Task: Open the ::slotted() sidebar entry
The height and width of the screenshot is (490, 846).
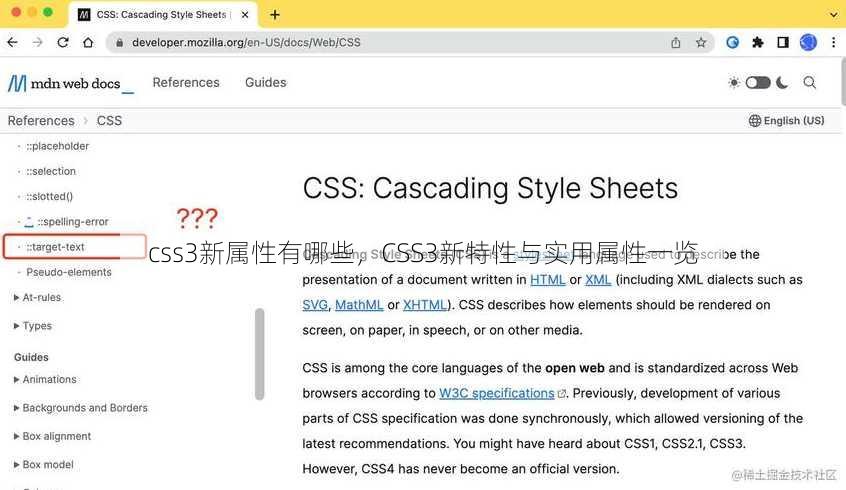Action: [x=49, y=196]
